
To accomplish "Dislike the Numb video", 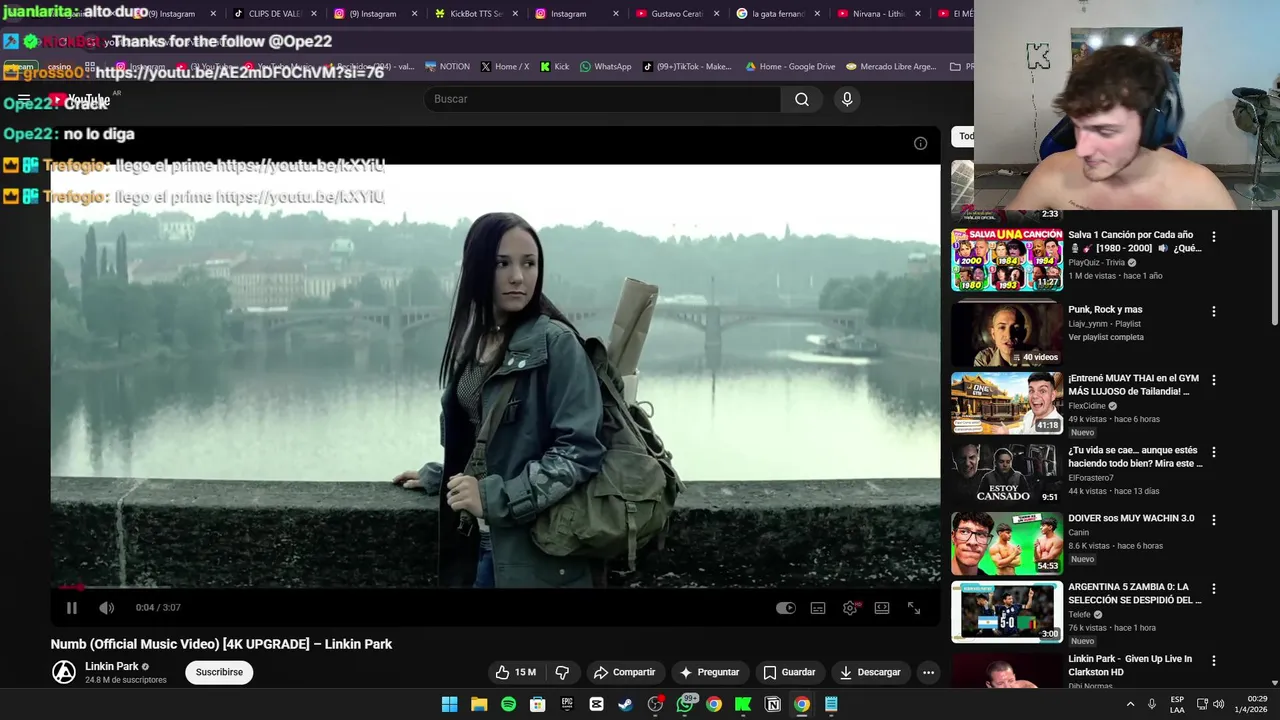I will (x=562, y=672).
